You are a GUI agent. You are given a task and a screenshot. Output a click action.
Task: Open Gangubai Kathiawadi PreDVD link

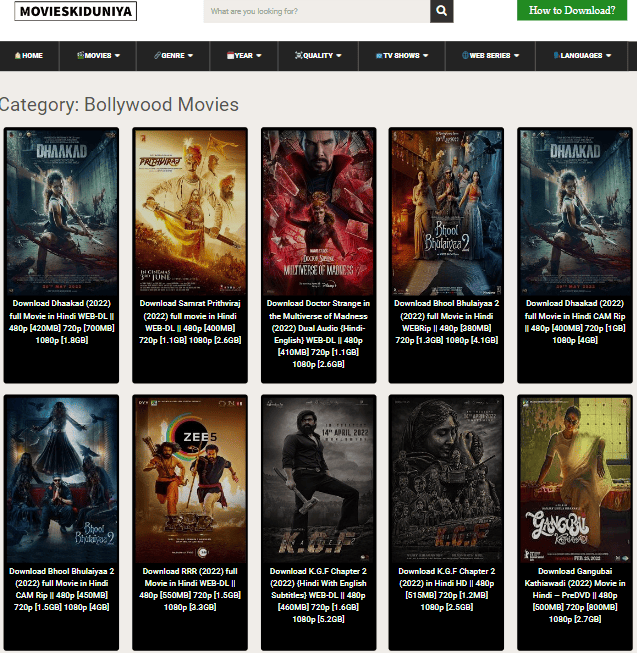(x=575, y=595)
